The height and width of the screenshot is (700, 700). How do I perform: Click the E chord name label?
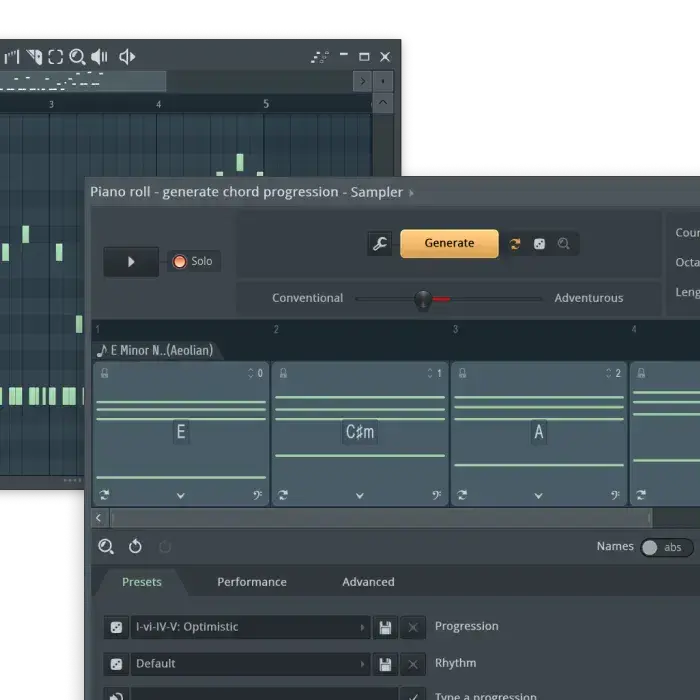point(181,432)
